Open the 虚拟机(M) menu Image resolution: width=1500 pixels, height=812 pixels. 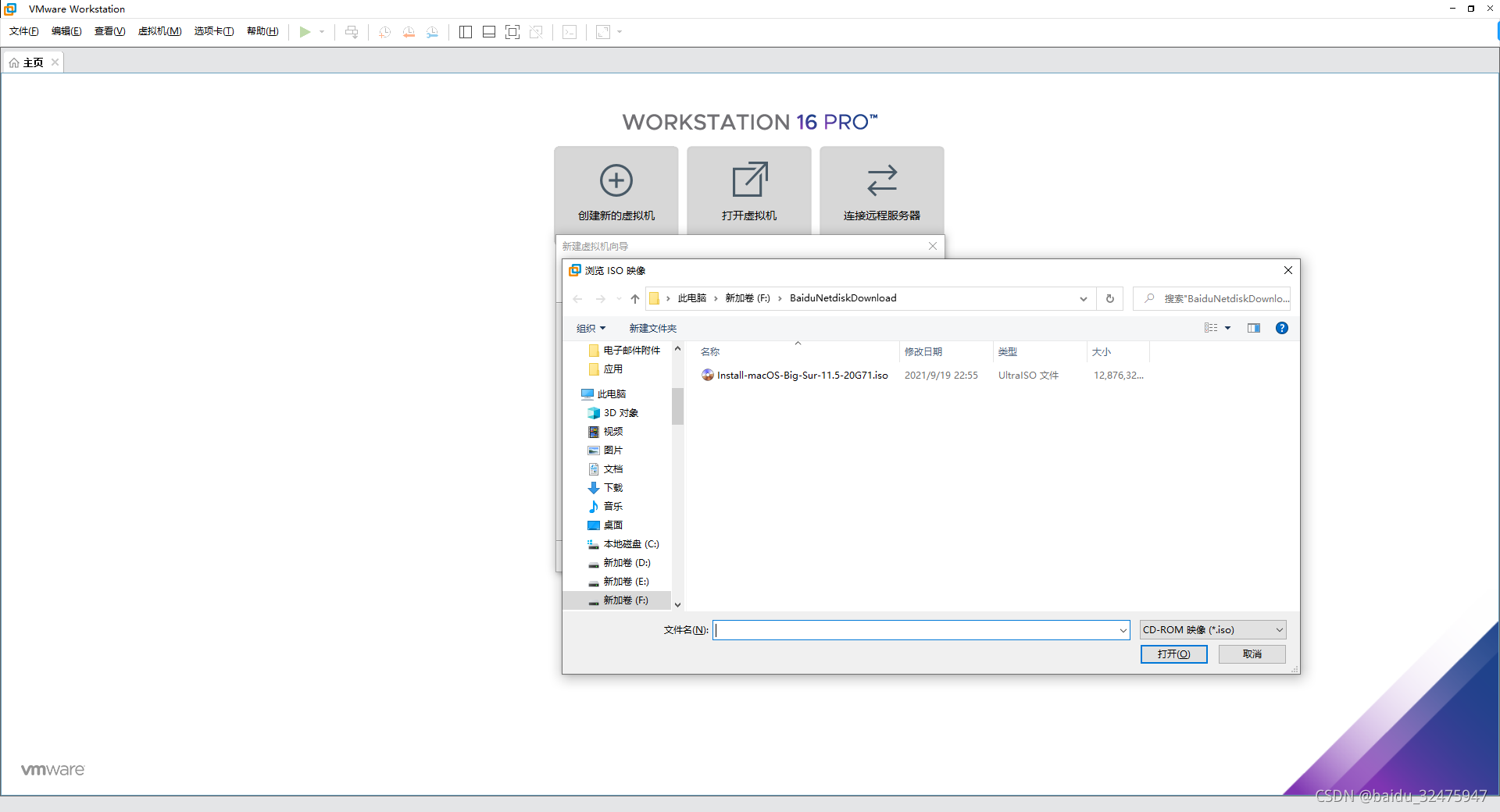(159, 31)
